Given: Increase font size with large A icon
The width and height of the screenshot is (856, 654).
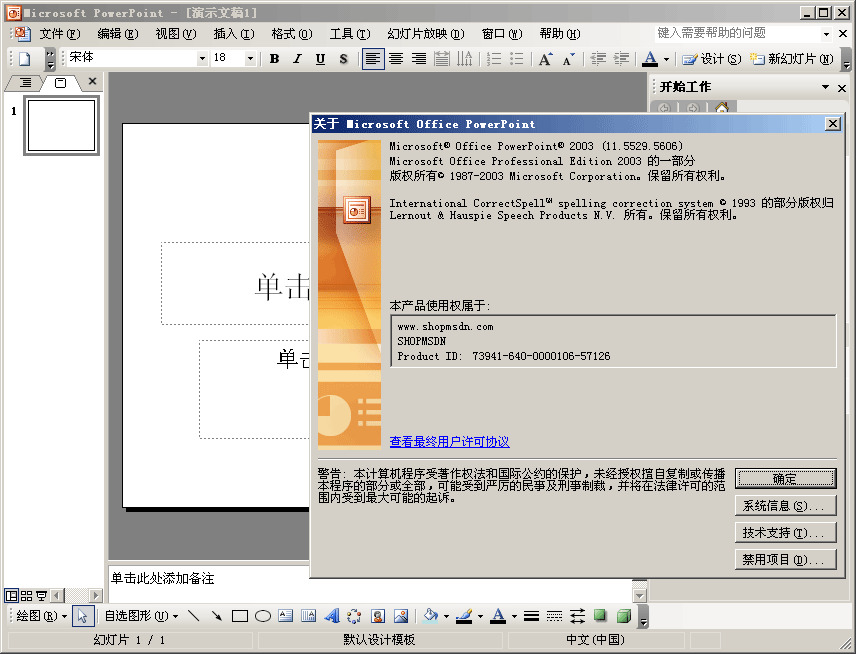Looking at the screenshot, I should 545,58.
